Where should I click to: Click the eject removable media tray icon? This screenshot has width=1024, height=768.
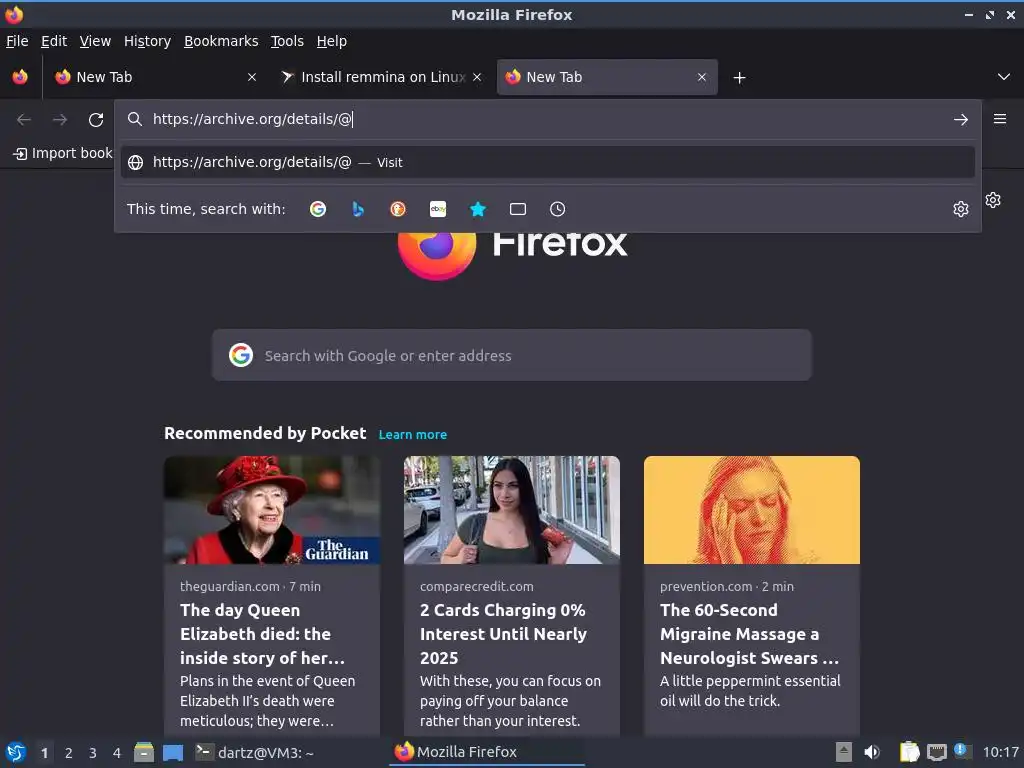pyautogui.click(x=844, y=752)
